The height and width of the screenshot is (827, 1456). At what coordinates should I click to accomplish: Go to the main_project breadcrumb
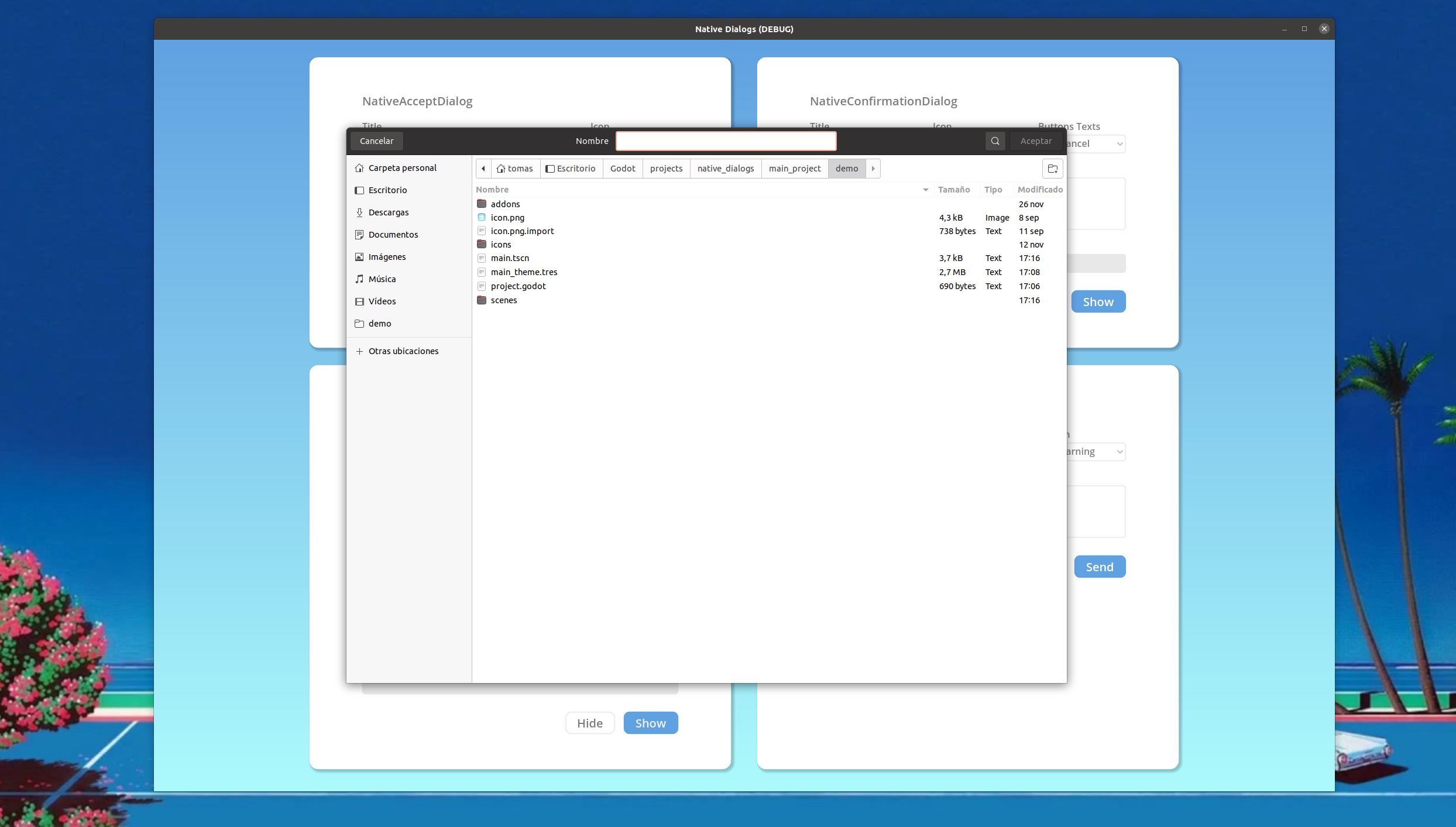(x=794, y=169)
